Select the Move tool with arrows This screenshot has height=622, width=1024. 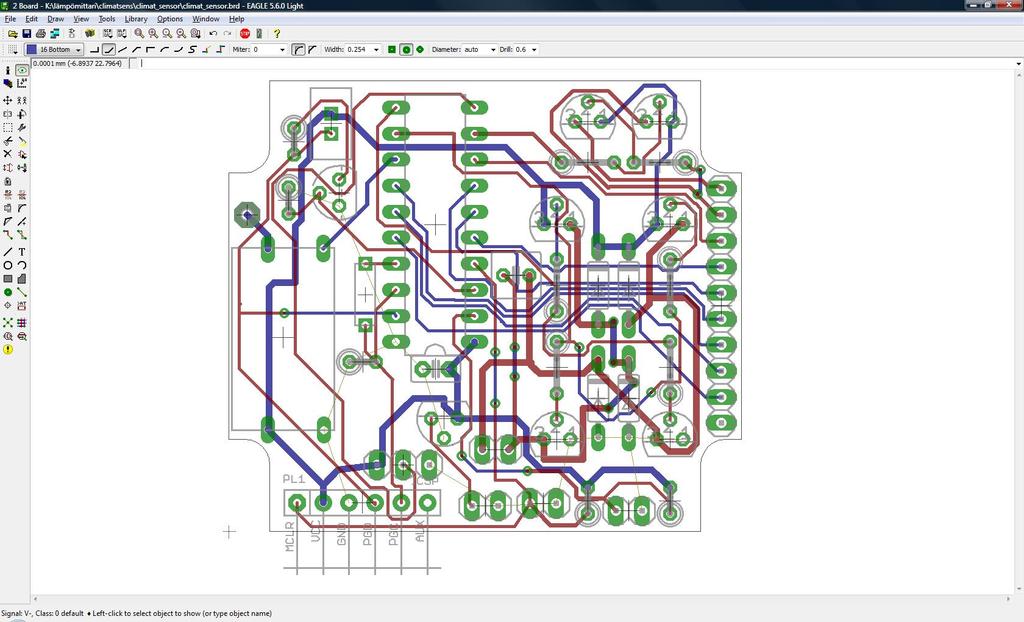pos(8,101)
